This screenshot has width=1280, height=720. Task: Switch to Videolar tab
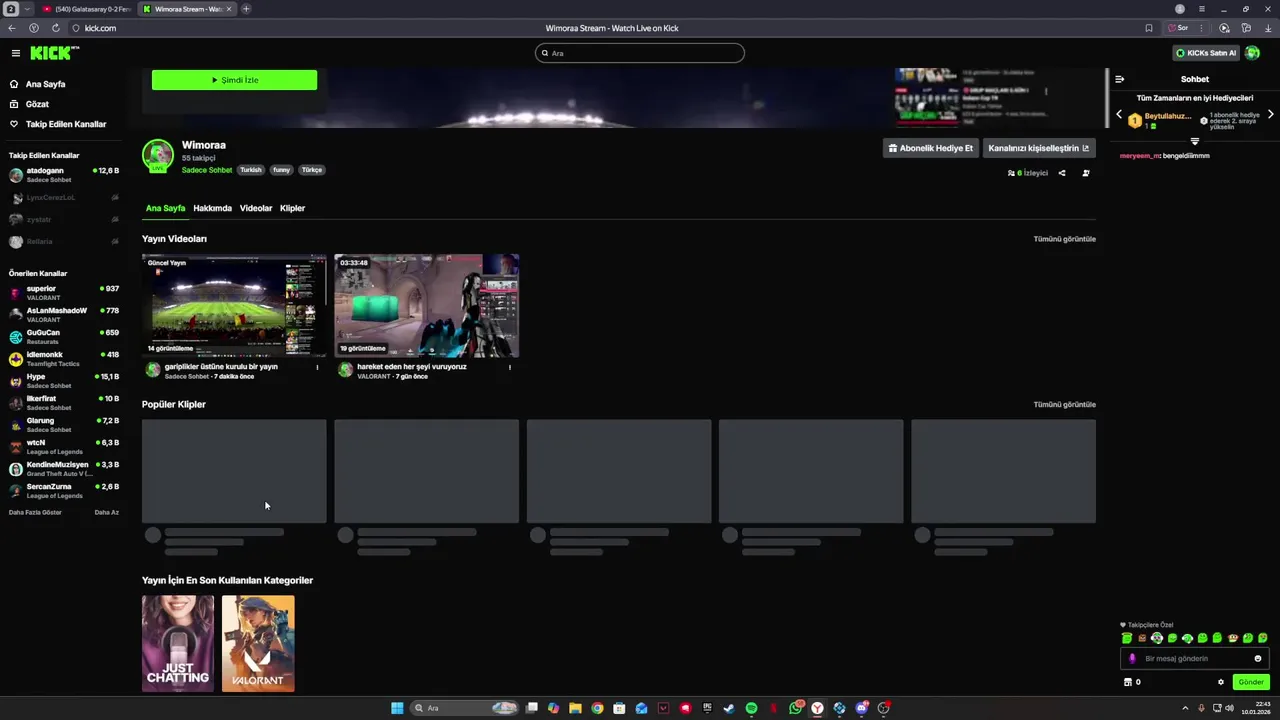click(256, 208)
